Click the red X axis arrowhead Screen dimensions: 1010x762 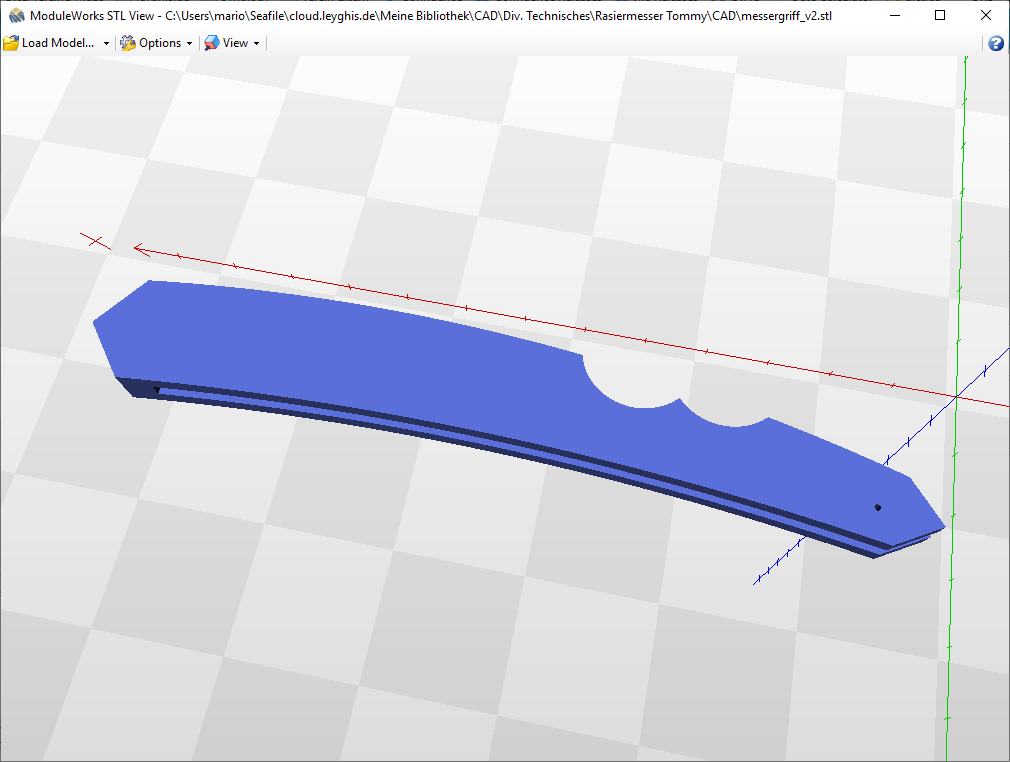pyautogui.click(x=141, y=251)
